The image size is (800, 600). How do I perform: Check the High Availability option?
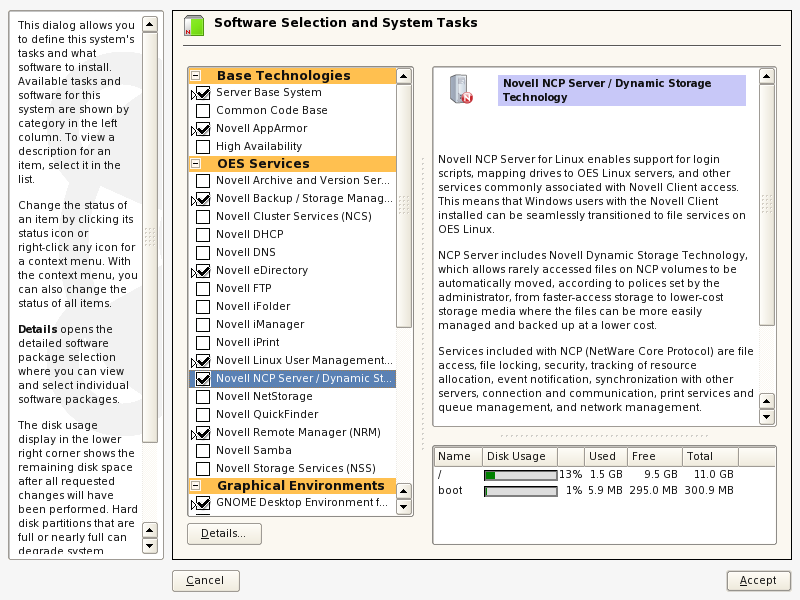(203, 147)
